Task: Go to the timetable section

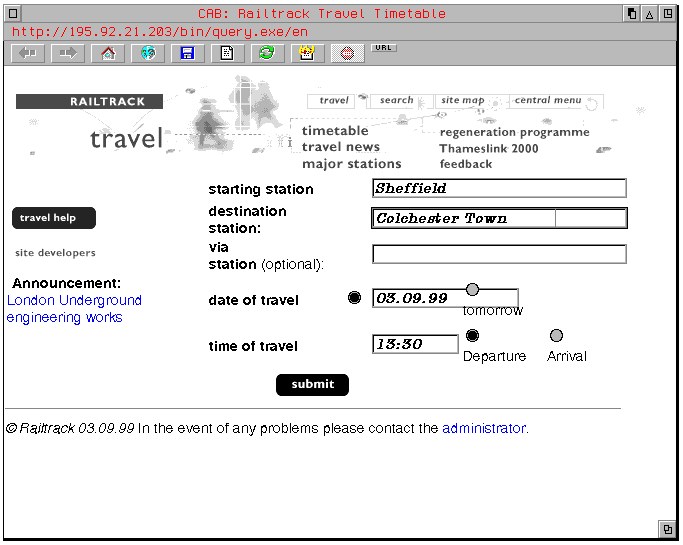Action: tap(335, 131)
